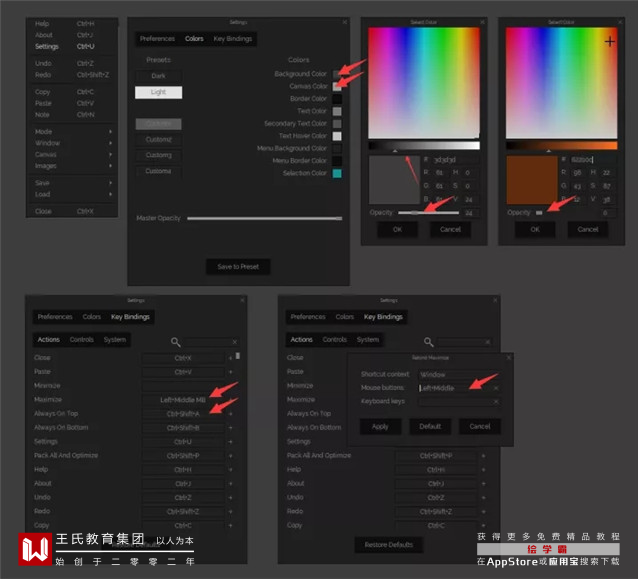This screenshot has height=579, width=638.
Task: Cancel the orange Select Color dialog
Action: pos(588,229)
